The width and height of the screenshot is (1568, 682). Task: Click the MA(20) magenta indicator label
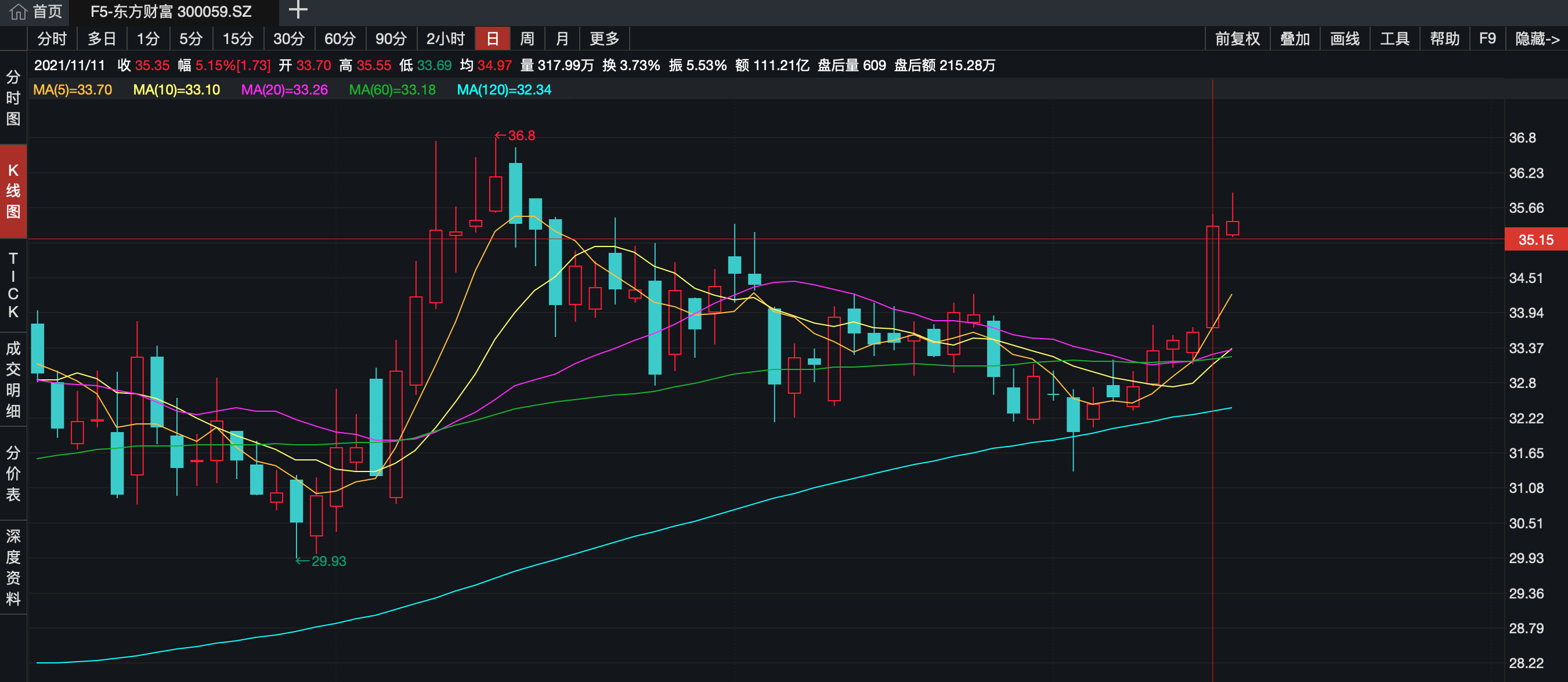pyautogui.click(x=284, y=90)
